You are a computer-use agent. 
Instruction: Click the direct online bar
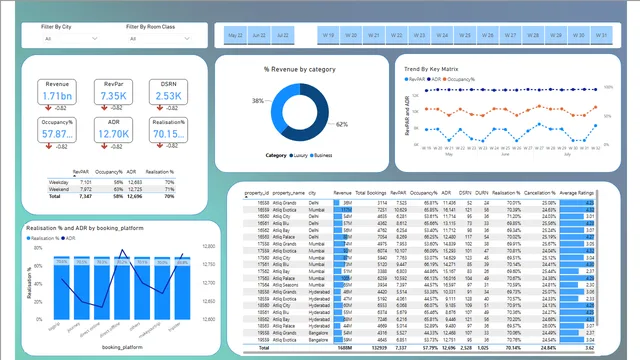[102, 288]
